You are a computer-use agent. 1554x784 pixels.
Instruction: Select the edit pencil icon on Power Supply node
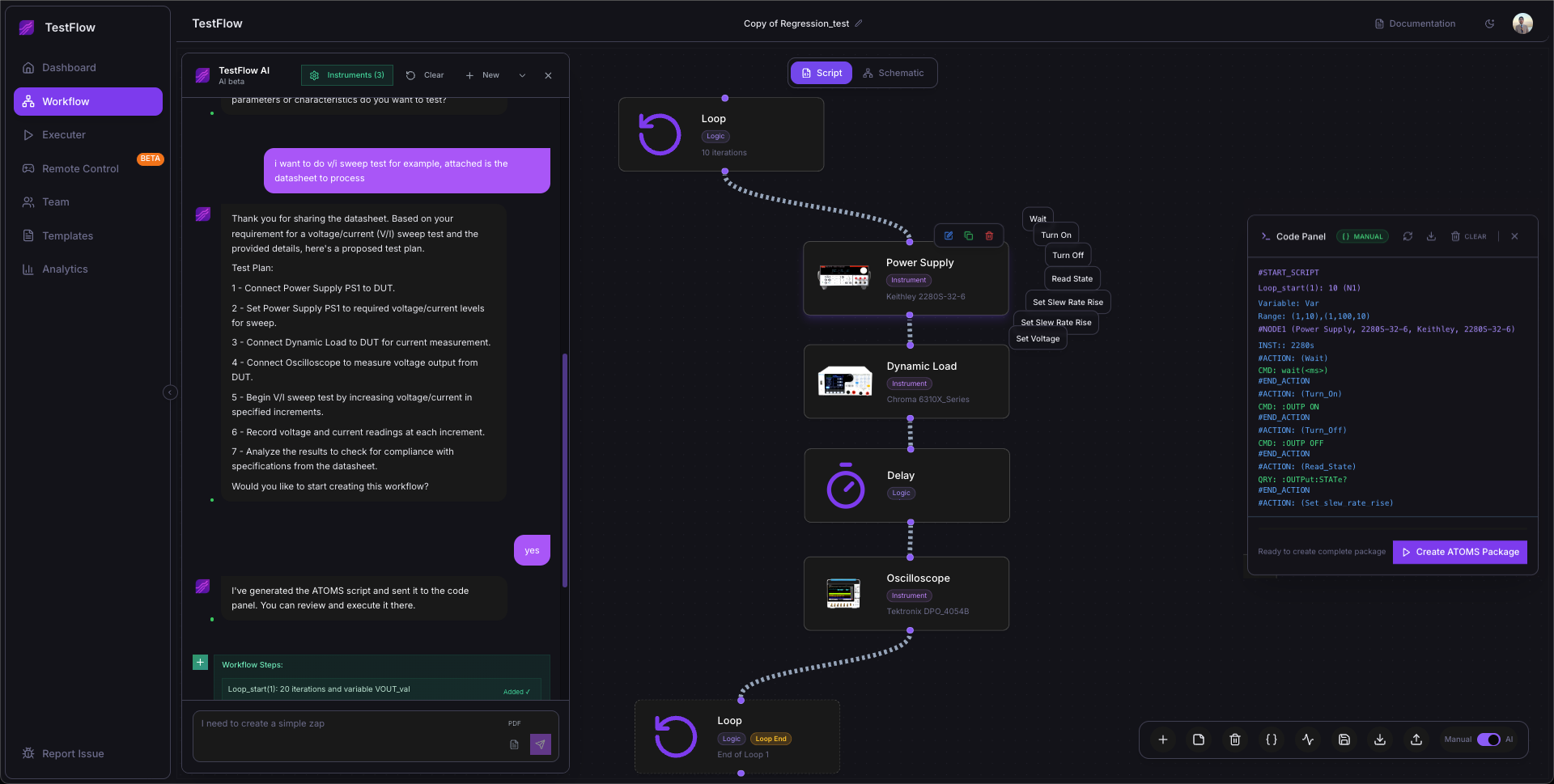(x=949, y=235)
